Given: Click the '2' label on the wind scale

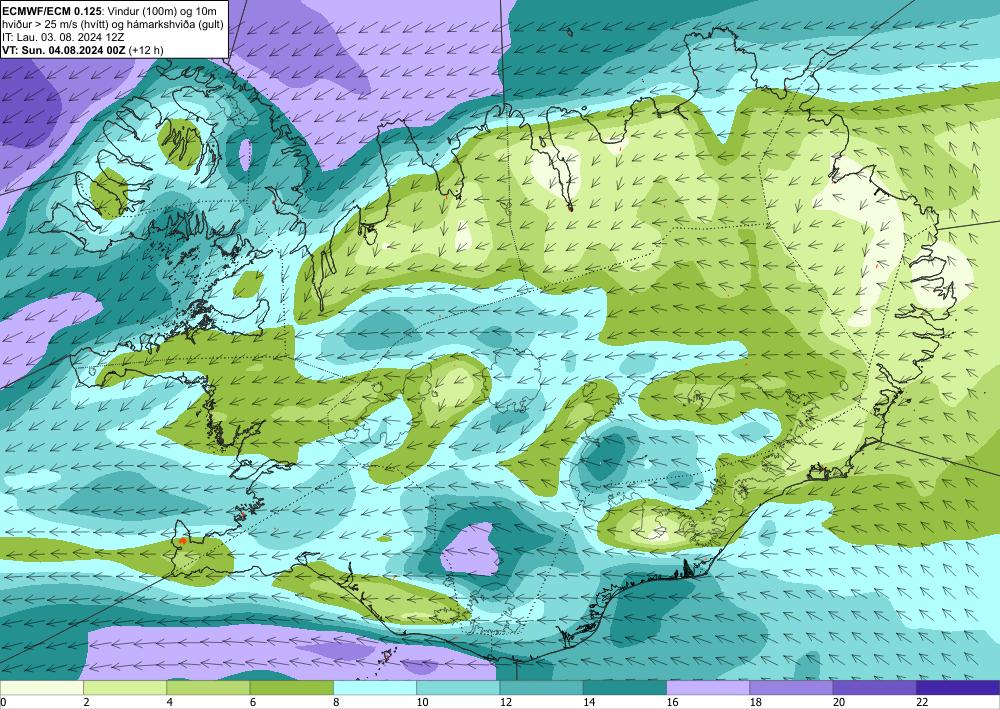Looking at the screenshot, I should tap(86, 702).
